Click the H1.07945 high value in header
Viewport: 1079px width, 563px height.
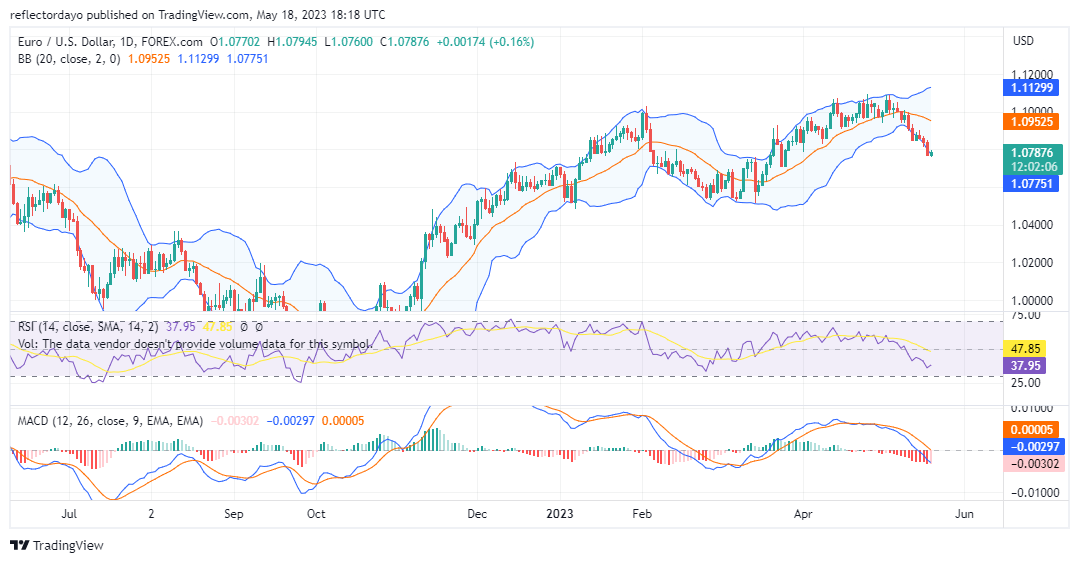point(292,42)
